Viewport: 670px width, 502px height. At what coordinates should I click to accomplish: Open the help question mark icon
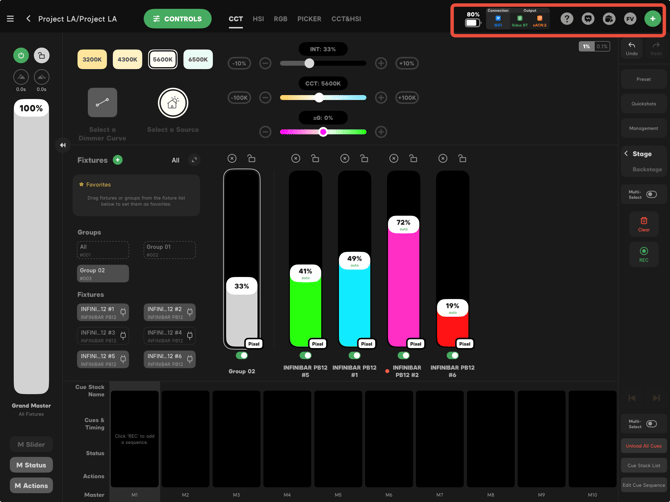point(567,19)
